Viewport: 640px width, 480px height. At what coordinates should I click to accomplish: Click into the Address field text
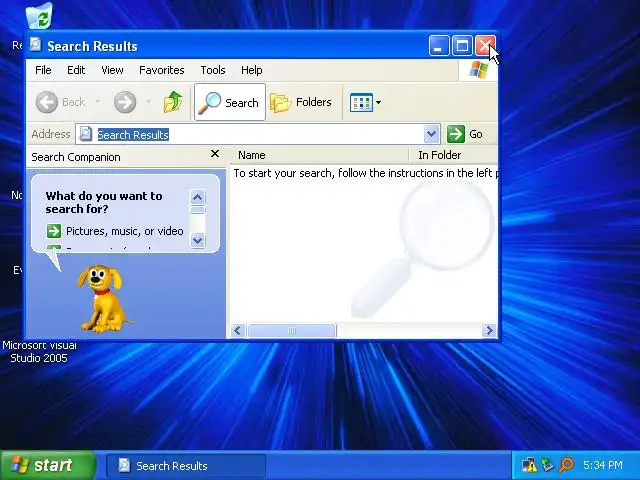click(133, 134)
